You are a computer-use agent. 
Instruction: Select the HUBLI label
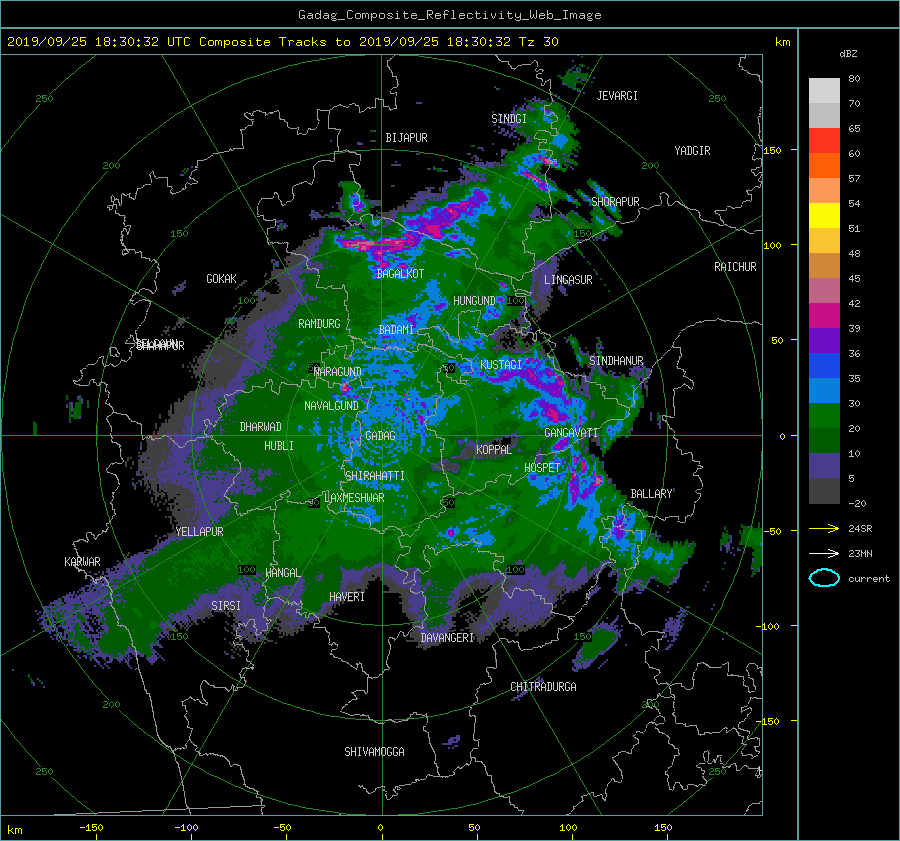[x=279, y=445]
